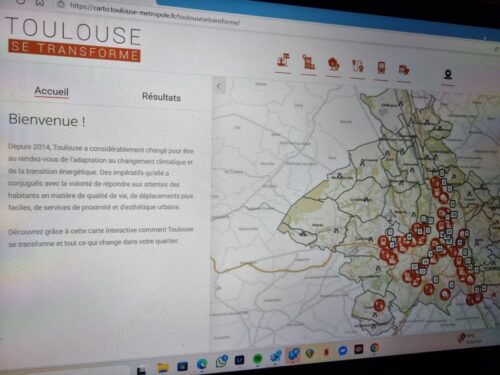
Task: Open Microsoft Edge from the taskbar
Action: [202, 364]
